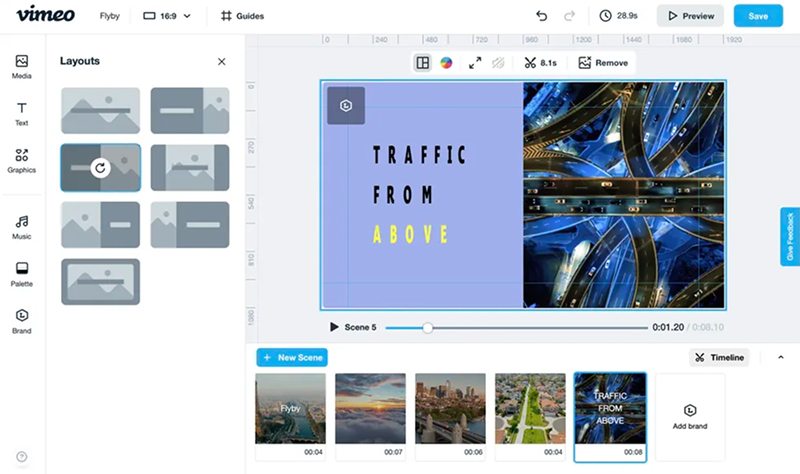800x474 pixels.
Task: Open the Music panel
Action: click(x=21, y=226)
